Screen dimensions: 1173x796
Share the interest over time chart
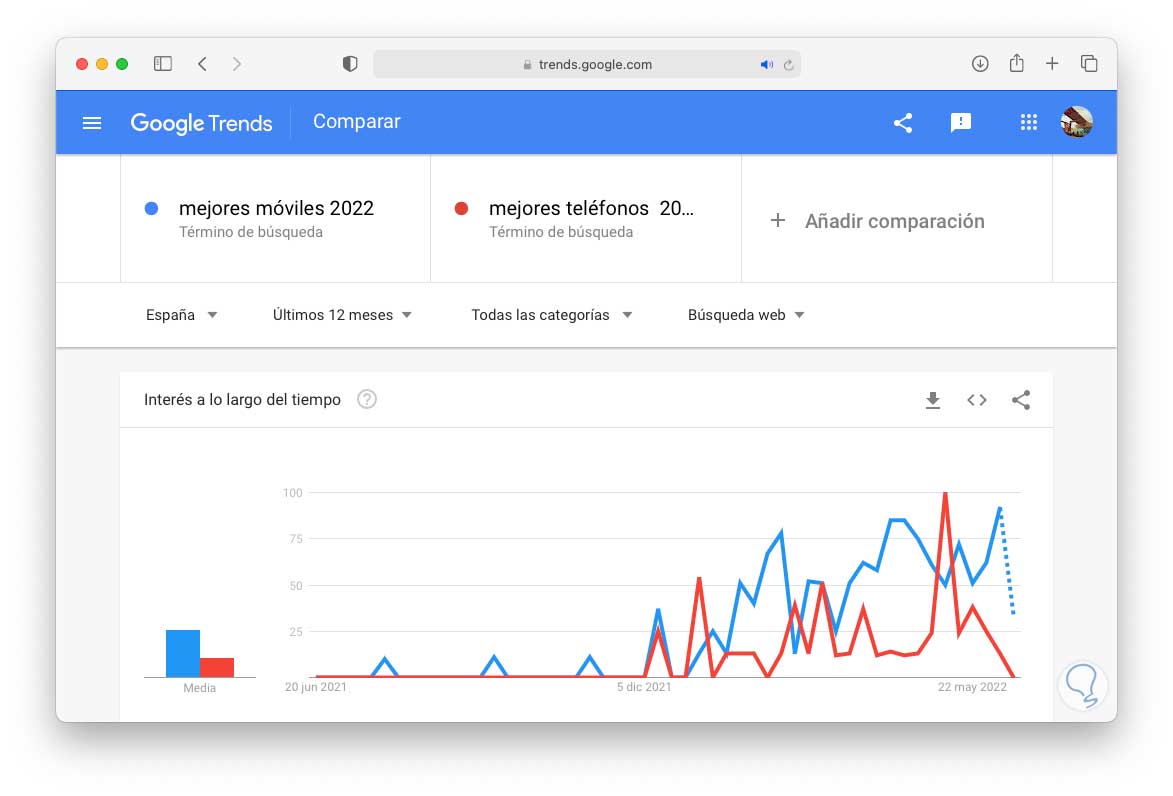point(1021,400)
